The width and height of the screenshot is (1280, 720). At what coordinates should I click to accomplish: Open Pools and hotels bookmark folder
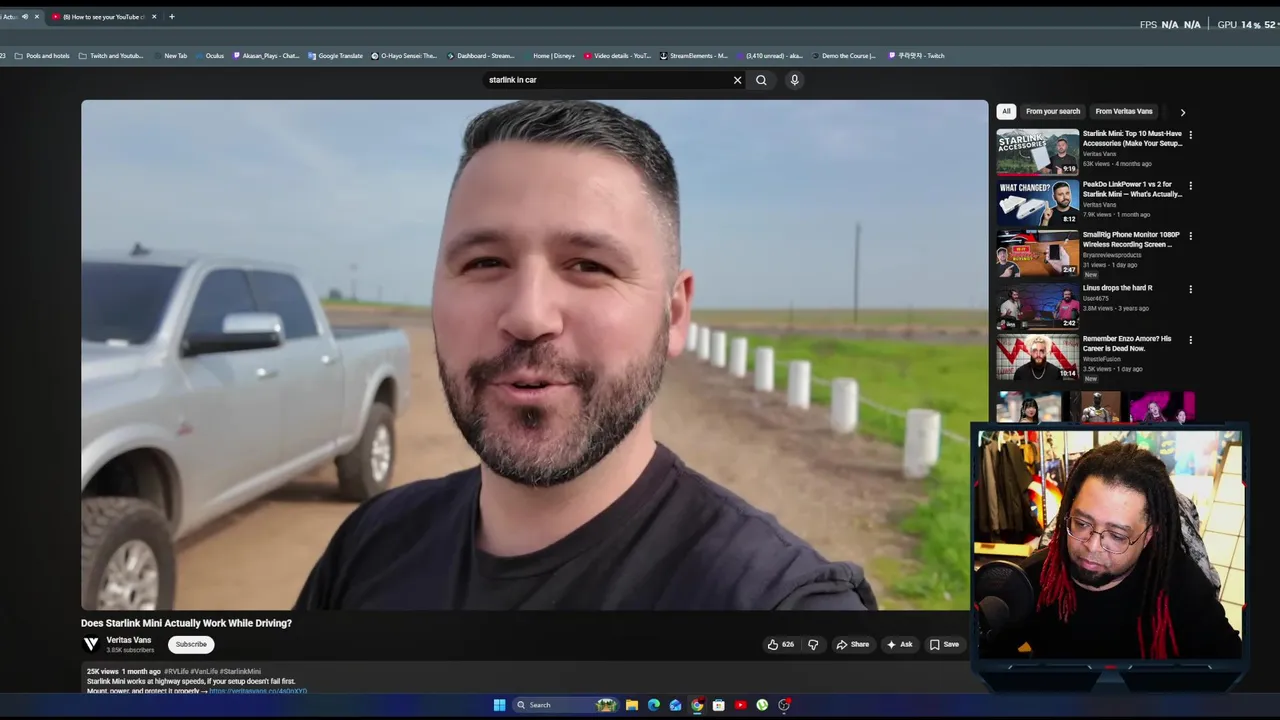point(42,56)
